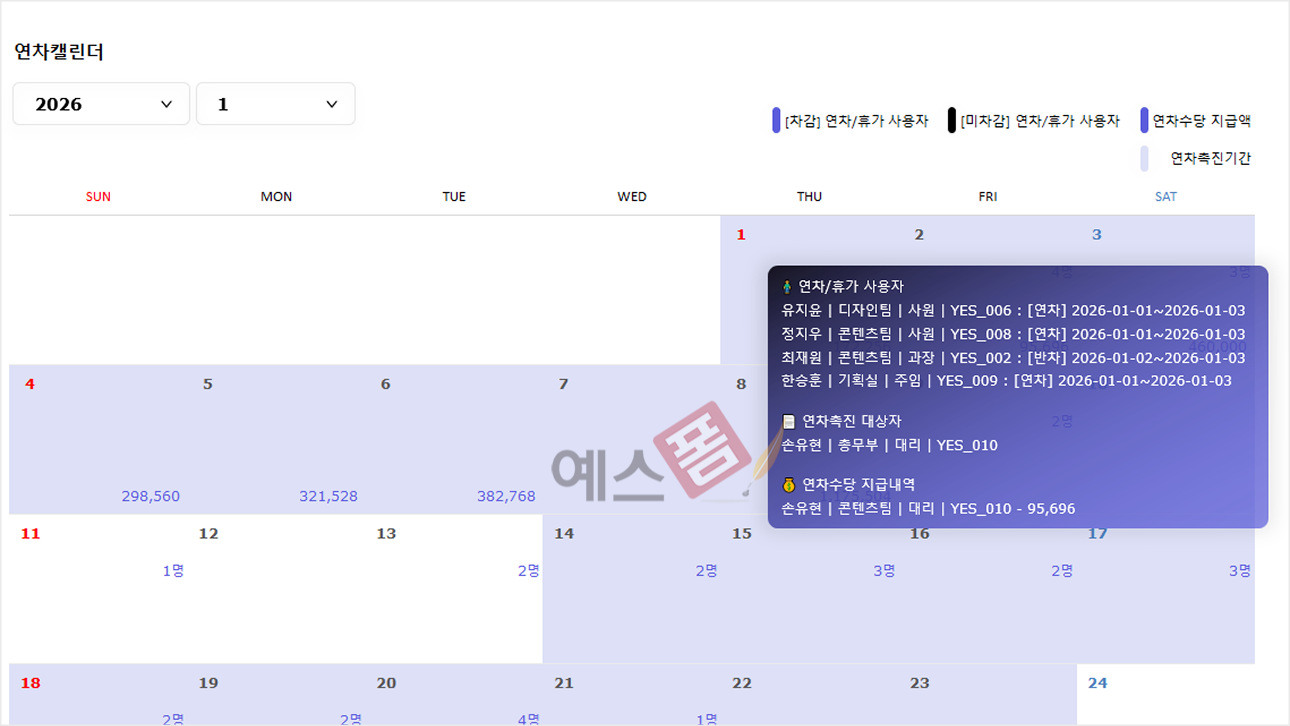
Task: Click the person icon beside 연차/휴가 사용자 in tooltip
Action: [787, 287]
